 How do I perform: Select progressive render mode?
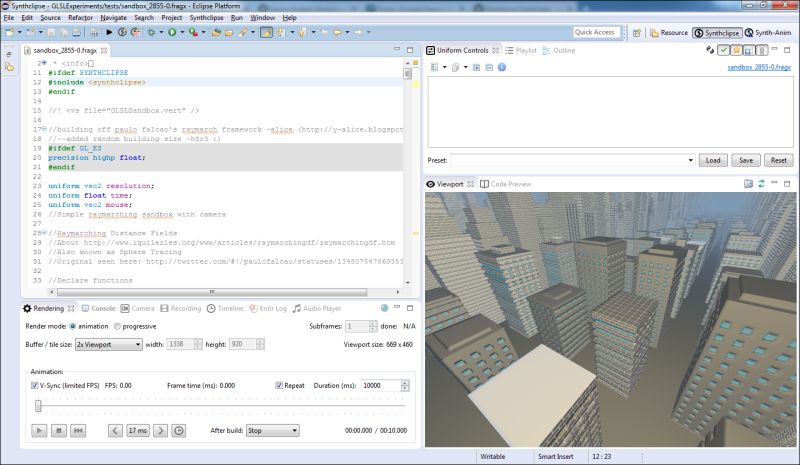(117, 326)
